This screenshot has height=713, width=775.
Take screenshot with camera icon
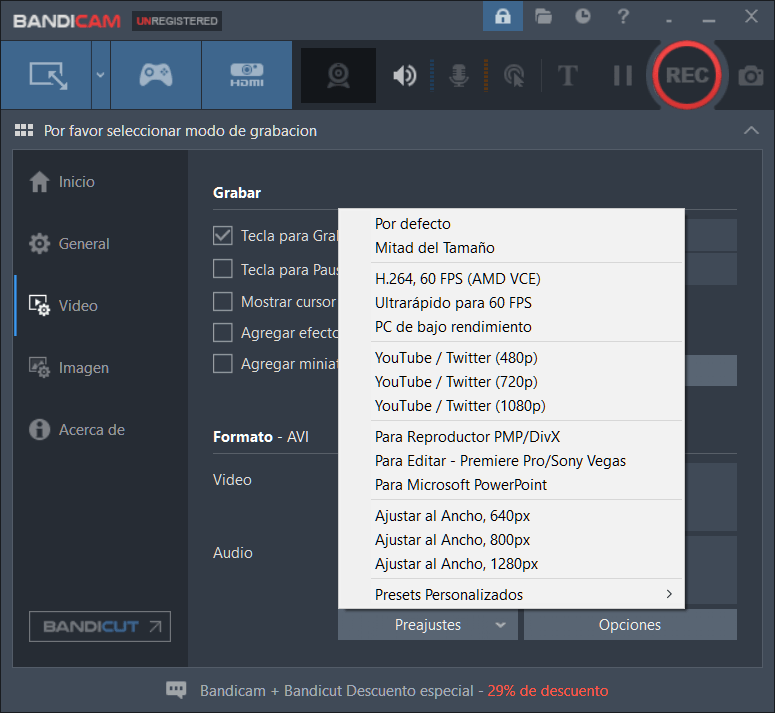pyautogui.click(x=751, y=76)
